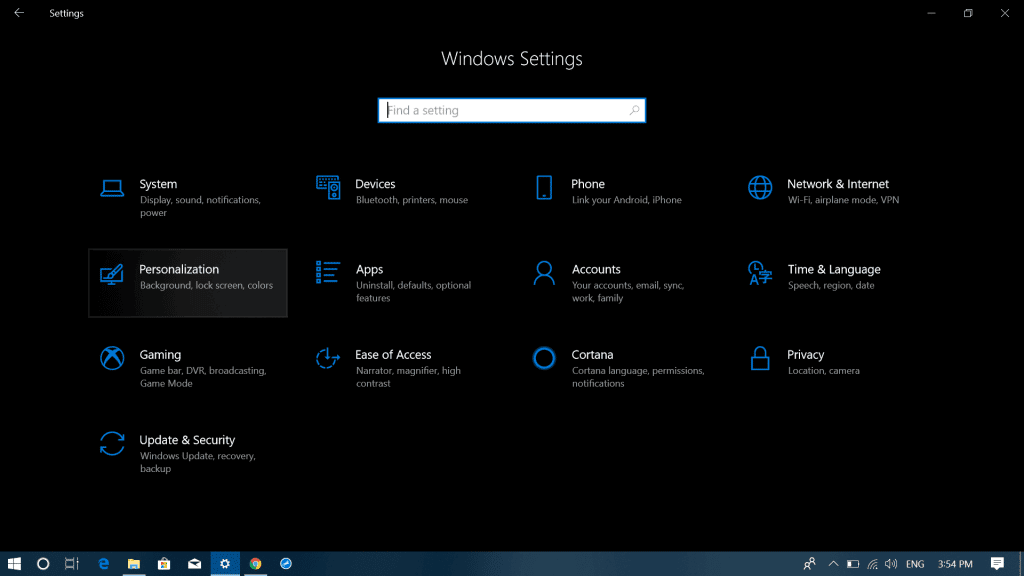The height and width of the screenshot is (576, 1024).
Task: Click the Personalization paintbrush icon
Action: (112, 274)
